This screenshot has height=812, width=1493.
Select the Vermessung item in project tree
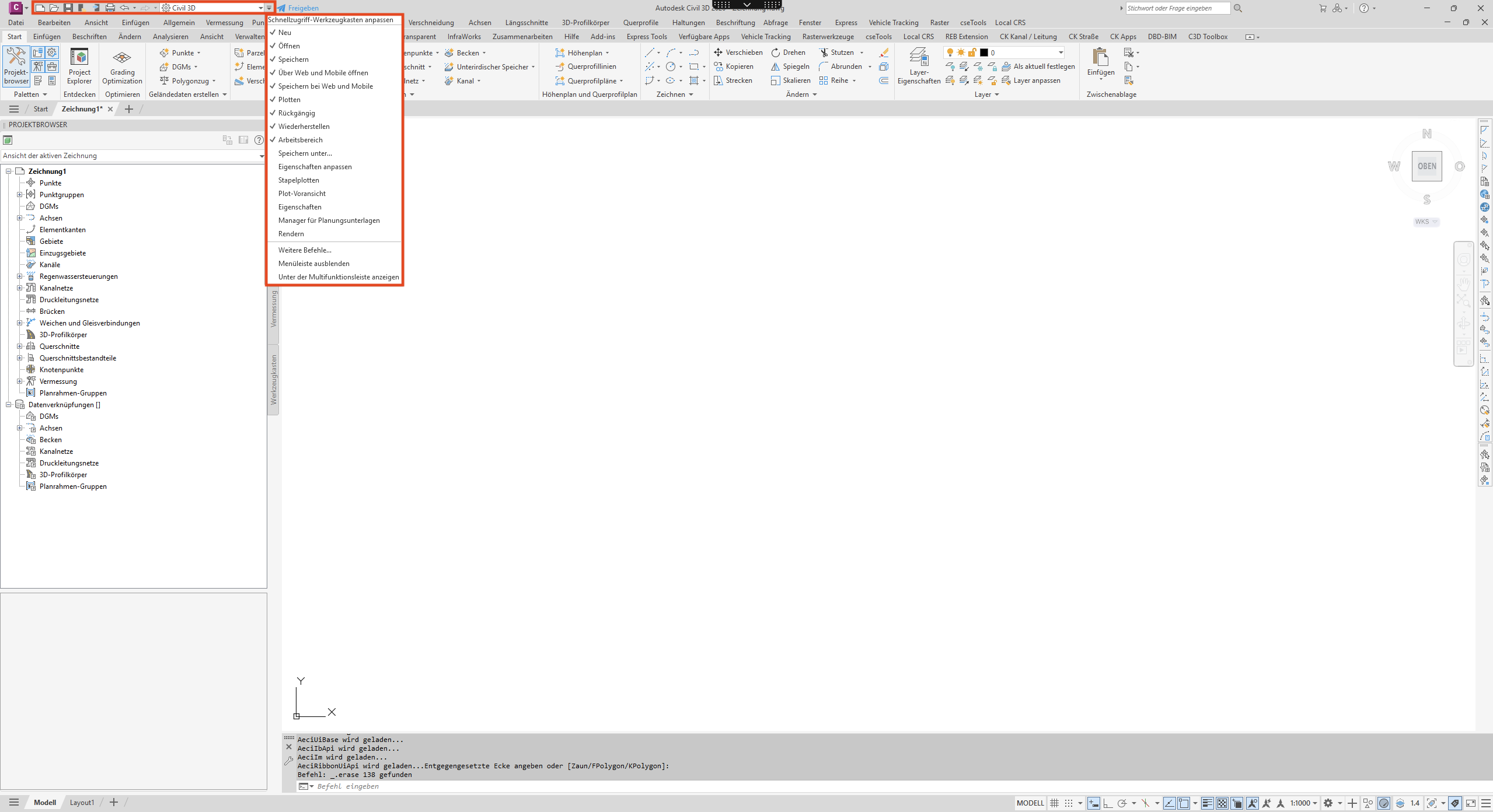point(58,381)
